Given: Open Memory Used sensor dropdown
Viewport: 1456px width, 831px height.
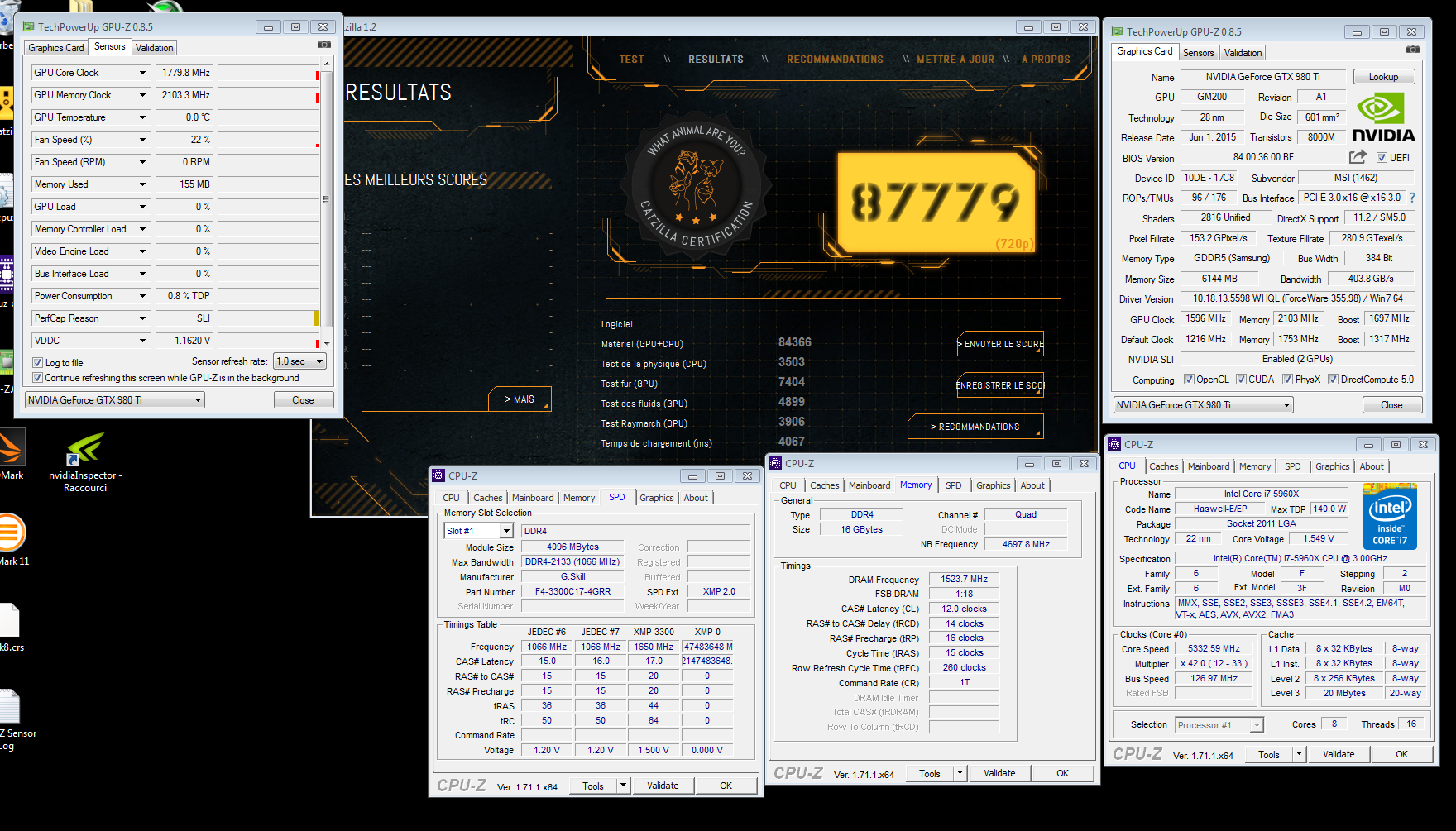Looking at the screenshot, I should (x=142, y=184).
